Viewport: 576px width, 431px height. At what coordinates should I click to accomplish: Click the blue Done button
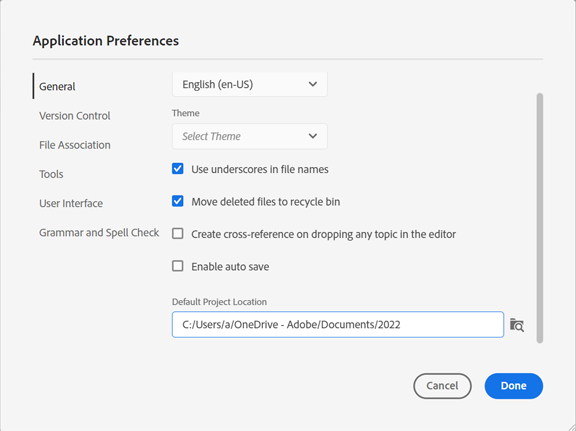[514, 386]
